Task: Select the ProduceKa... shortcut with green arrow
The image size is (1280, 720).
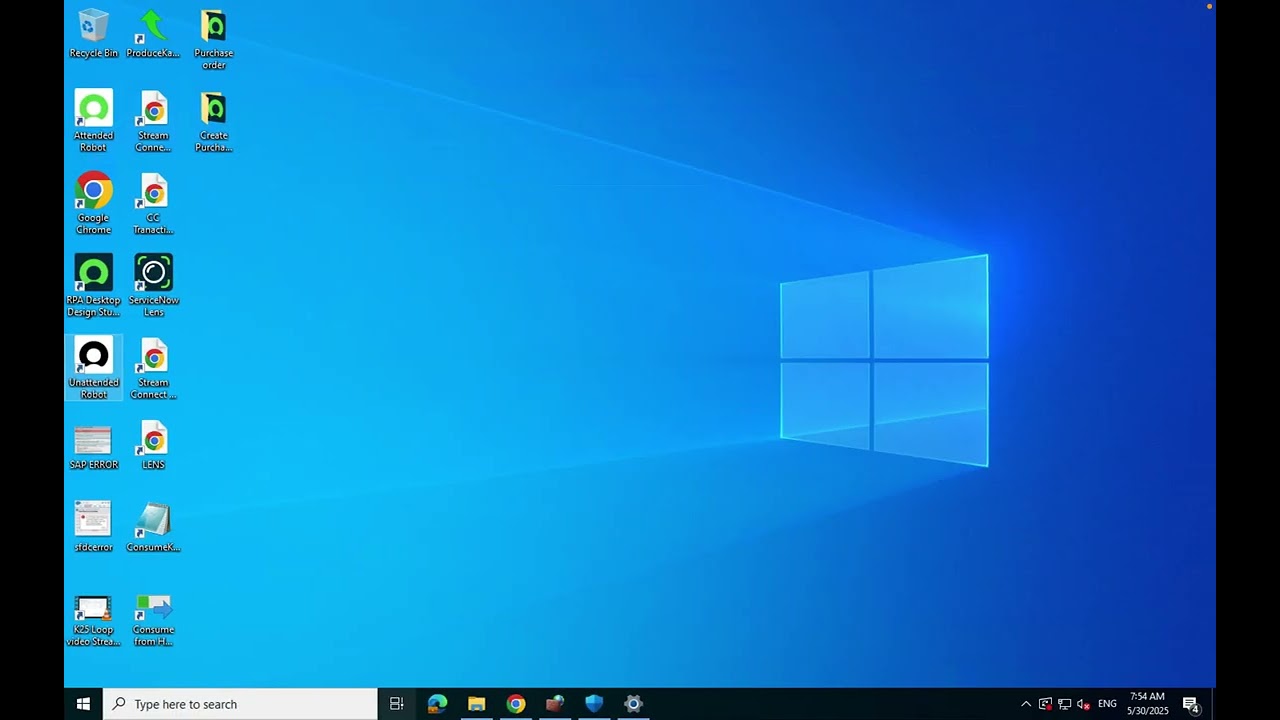Action: pos(153,33)
